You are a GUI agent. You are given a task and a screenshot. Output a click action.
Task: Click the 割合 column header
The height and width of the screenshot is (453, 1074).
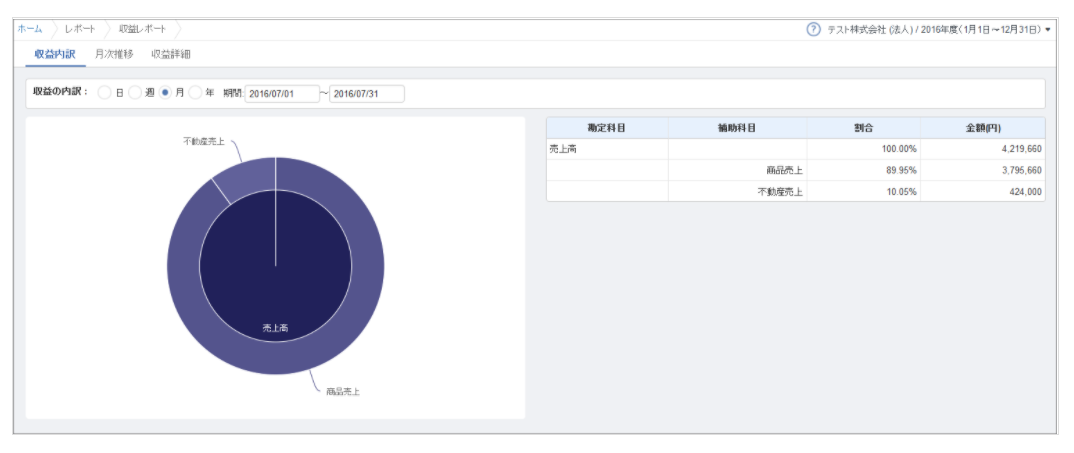[864, 128]
